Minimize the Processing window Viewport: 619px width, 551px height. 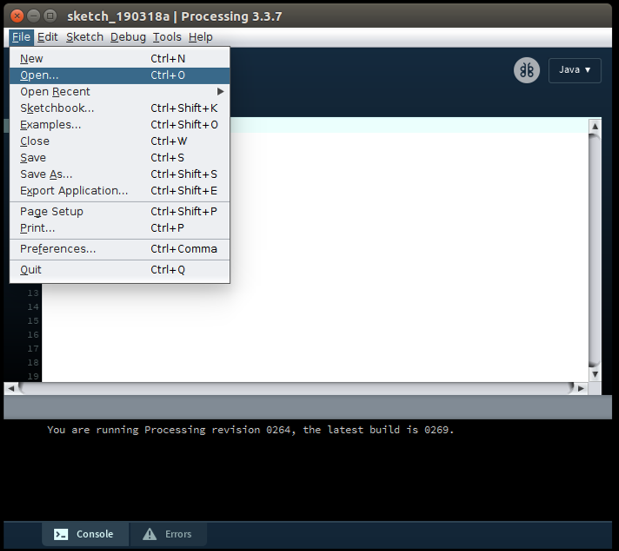tap(34, 16)
